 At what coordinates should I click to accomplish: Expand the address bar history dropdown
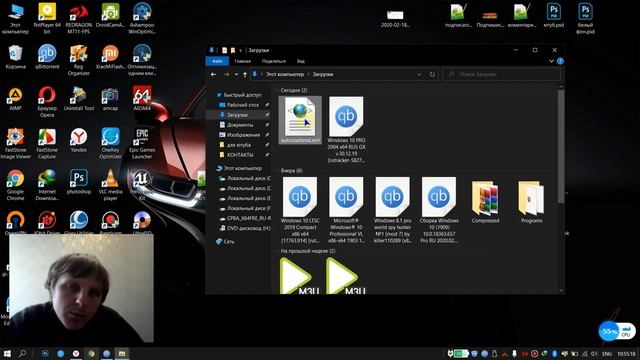click(419, 74)
